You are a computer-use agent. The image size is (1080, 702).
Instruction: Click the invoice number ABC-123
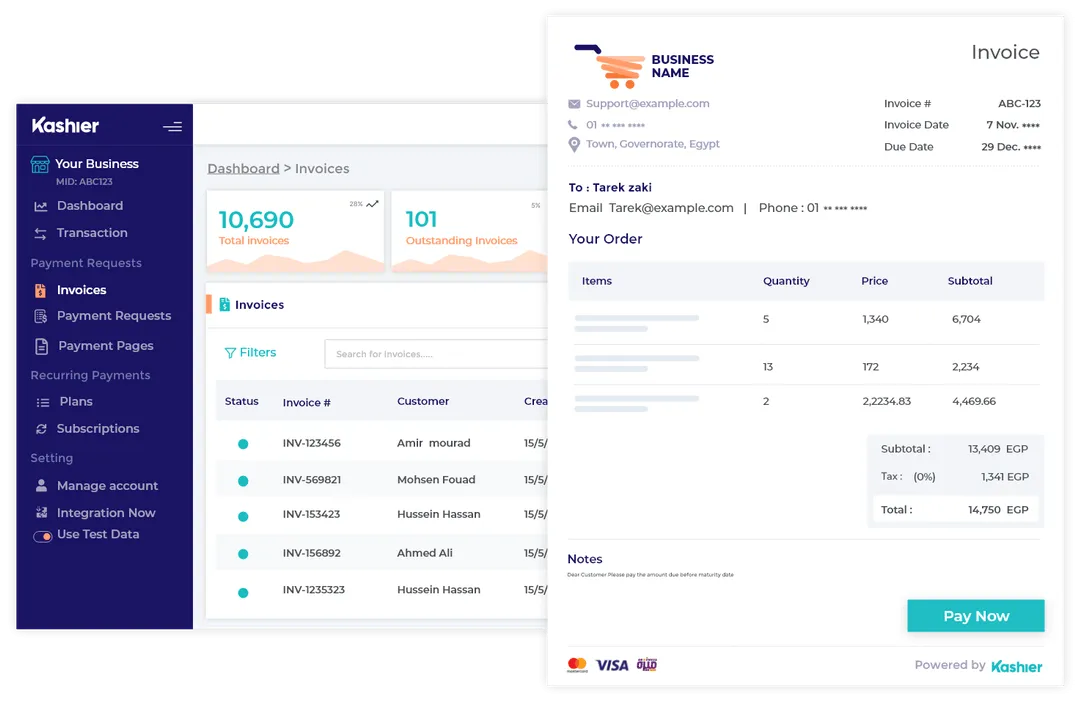(x=1019, y=104)
